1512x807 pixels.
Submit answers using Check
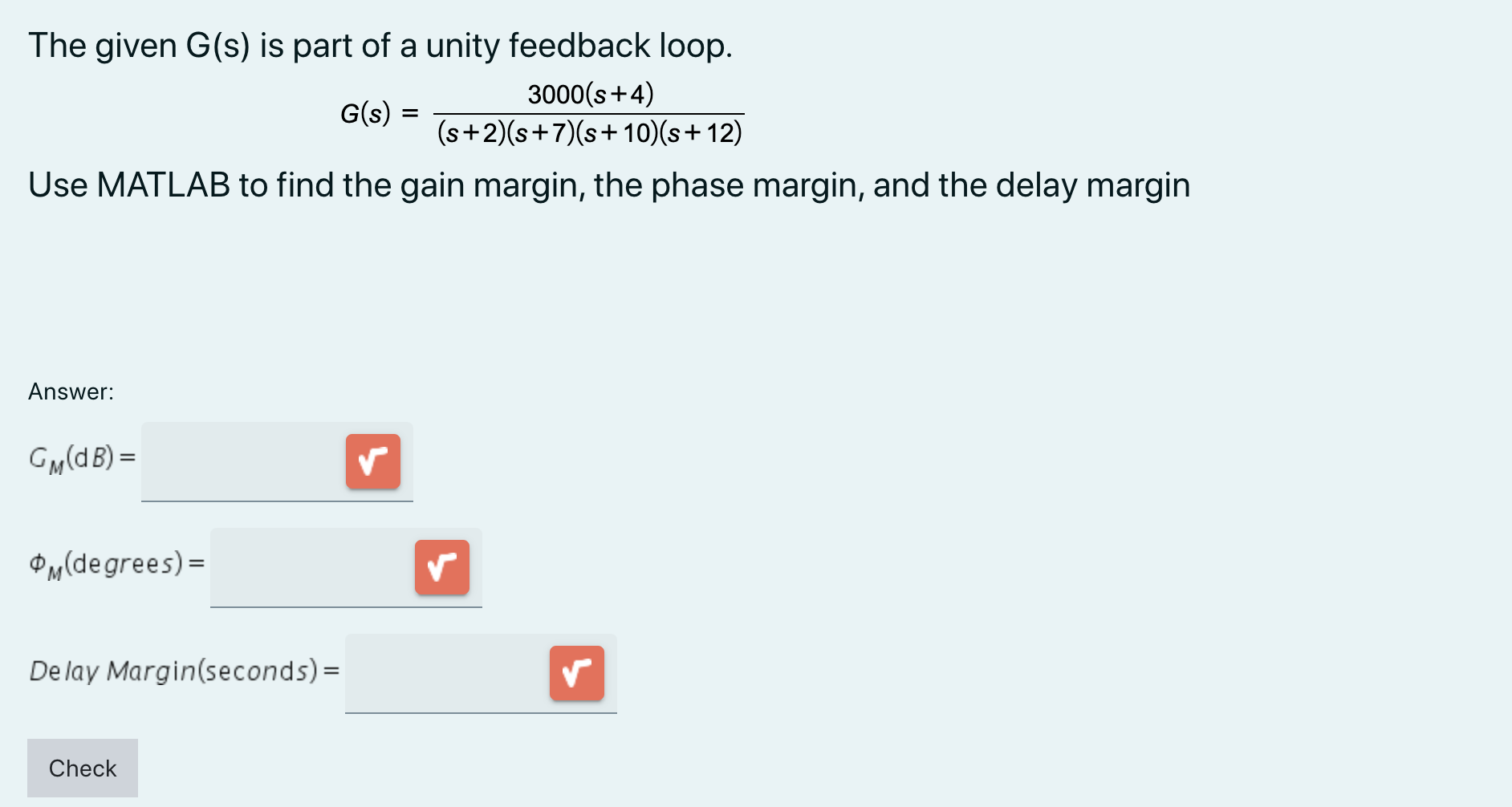[82, 767]
